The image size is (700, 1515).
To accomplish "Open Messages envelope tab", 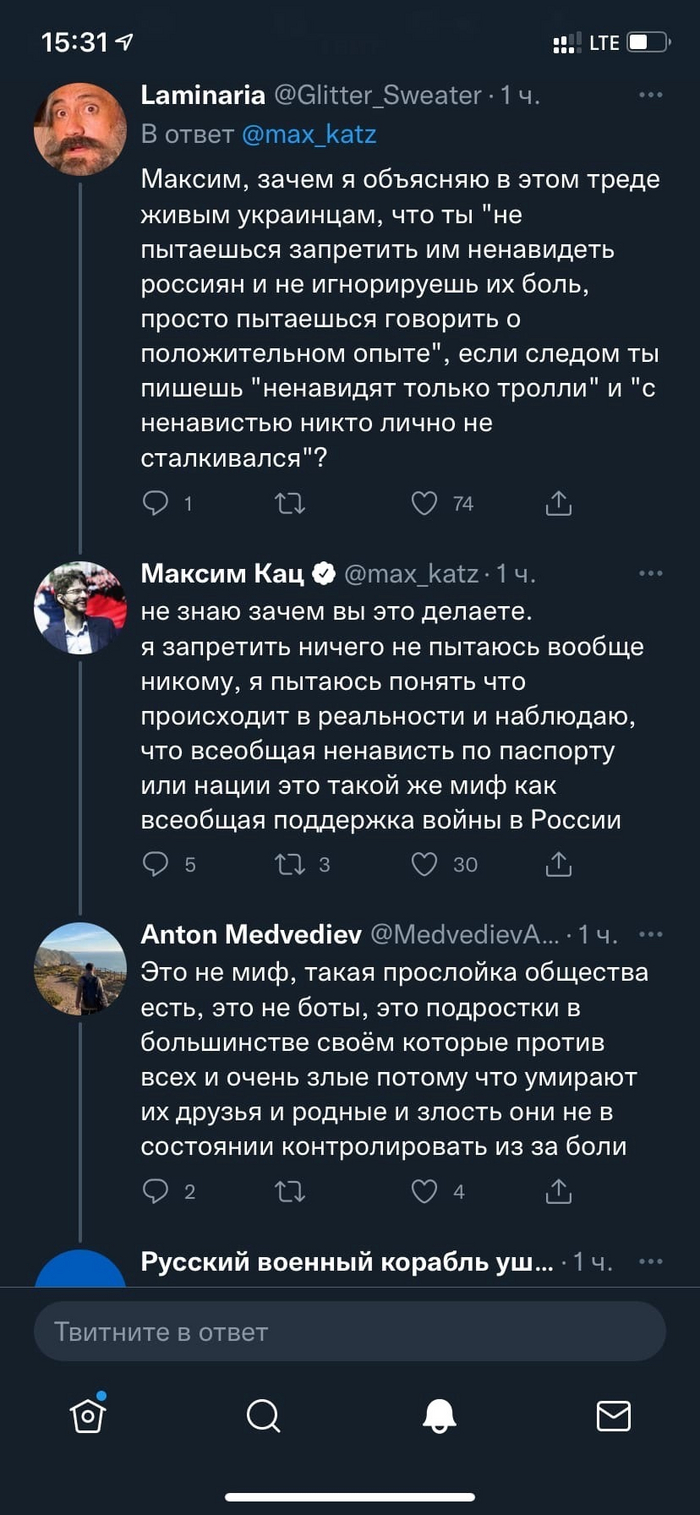I will pyautogui.click(x=613, y=1415).
